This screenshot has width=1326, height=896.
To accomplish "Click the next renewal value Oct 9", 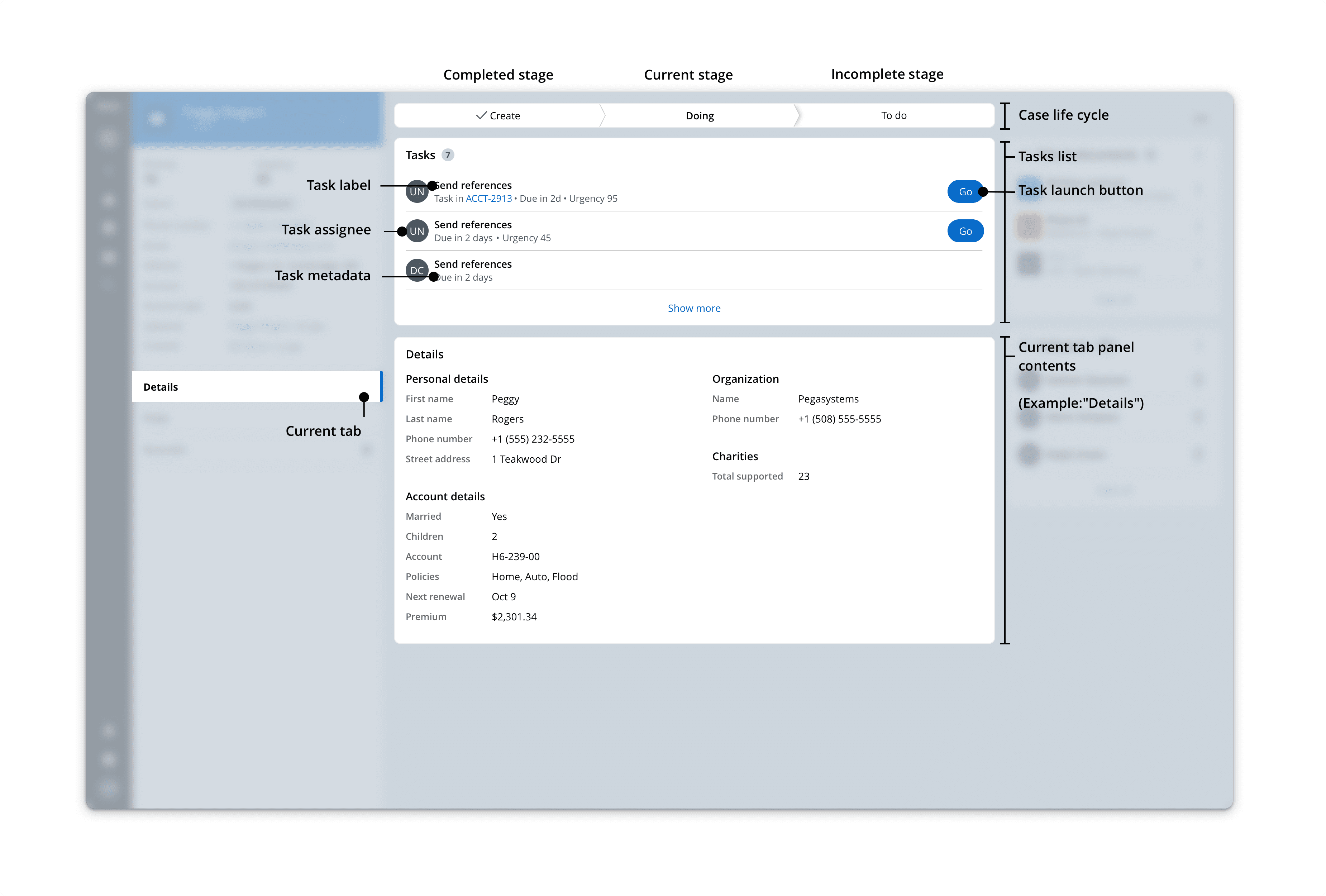I will 503,597.
